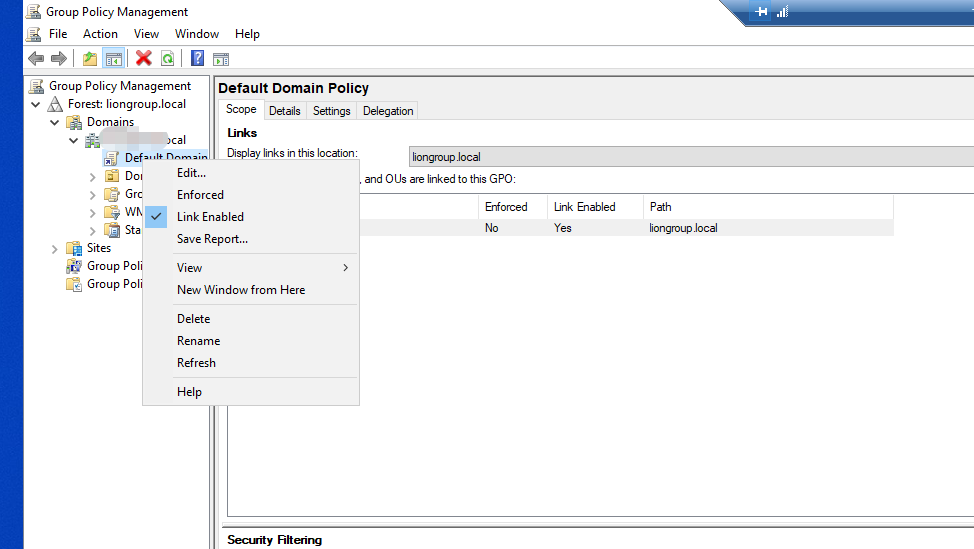The image size is (974, 549).
Task: Click the Link Enabled column header
Action: [x=595, y=207]
